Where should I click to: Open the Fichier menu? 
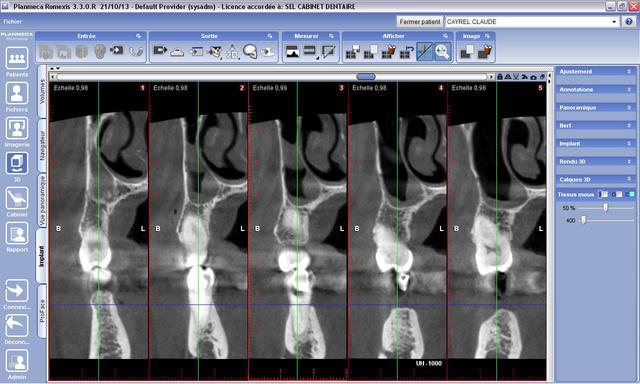click(13, 22)
